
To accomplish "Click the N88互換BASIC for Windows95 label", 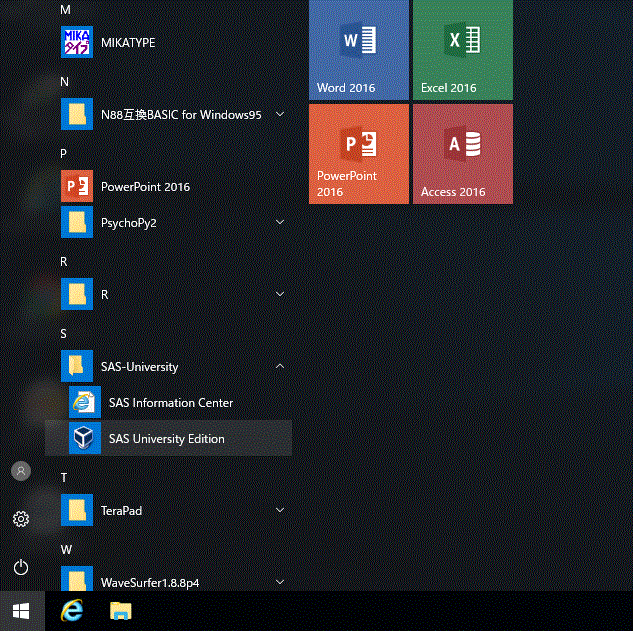I will (x=181, y=115).
